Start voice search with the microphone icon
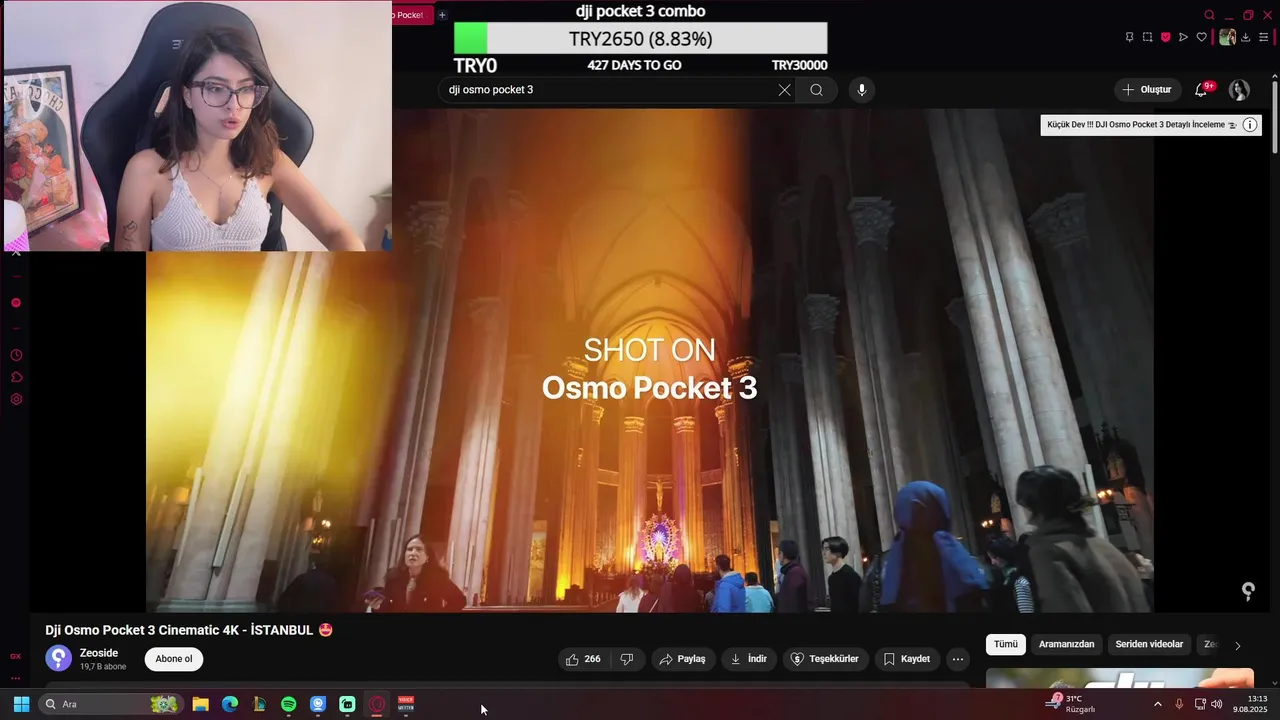 862,90
